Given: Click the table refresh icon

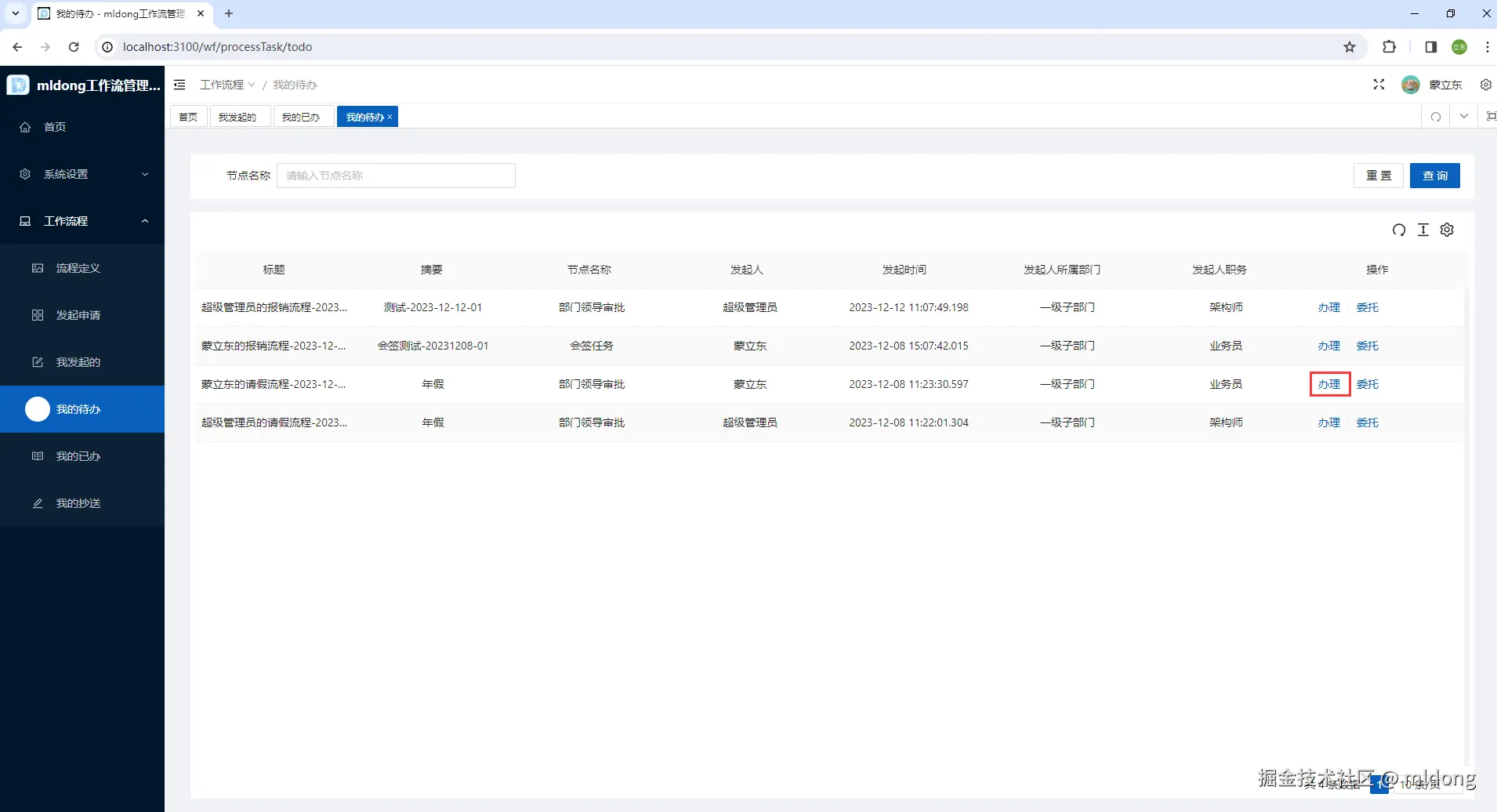Looking at the screenshot, I should [x=1399, y=230].
